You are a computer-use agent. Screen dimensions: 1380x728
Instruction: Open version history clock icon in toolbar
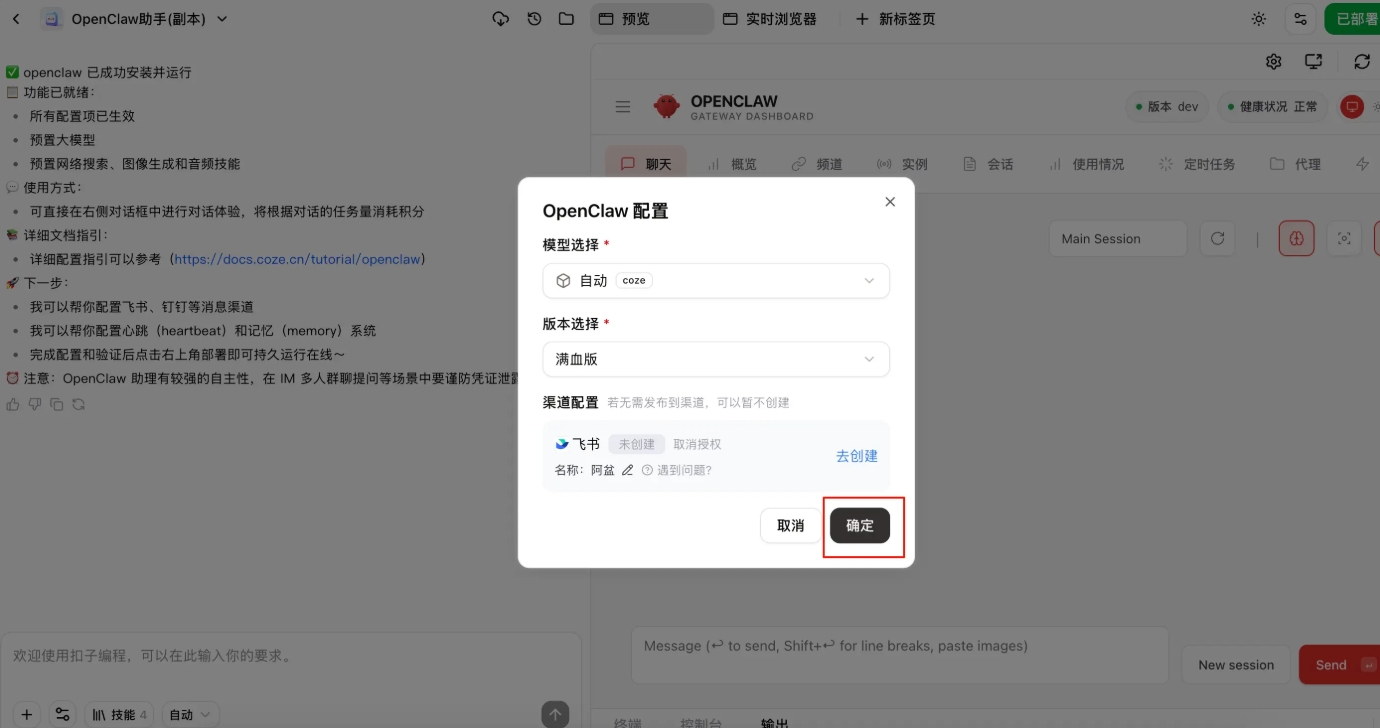533,18
